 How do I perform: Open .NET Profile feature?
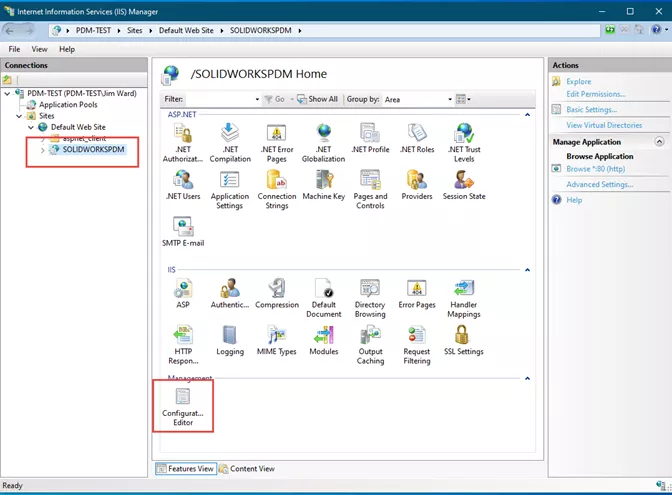[x=370, y=138]
